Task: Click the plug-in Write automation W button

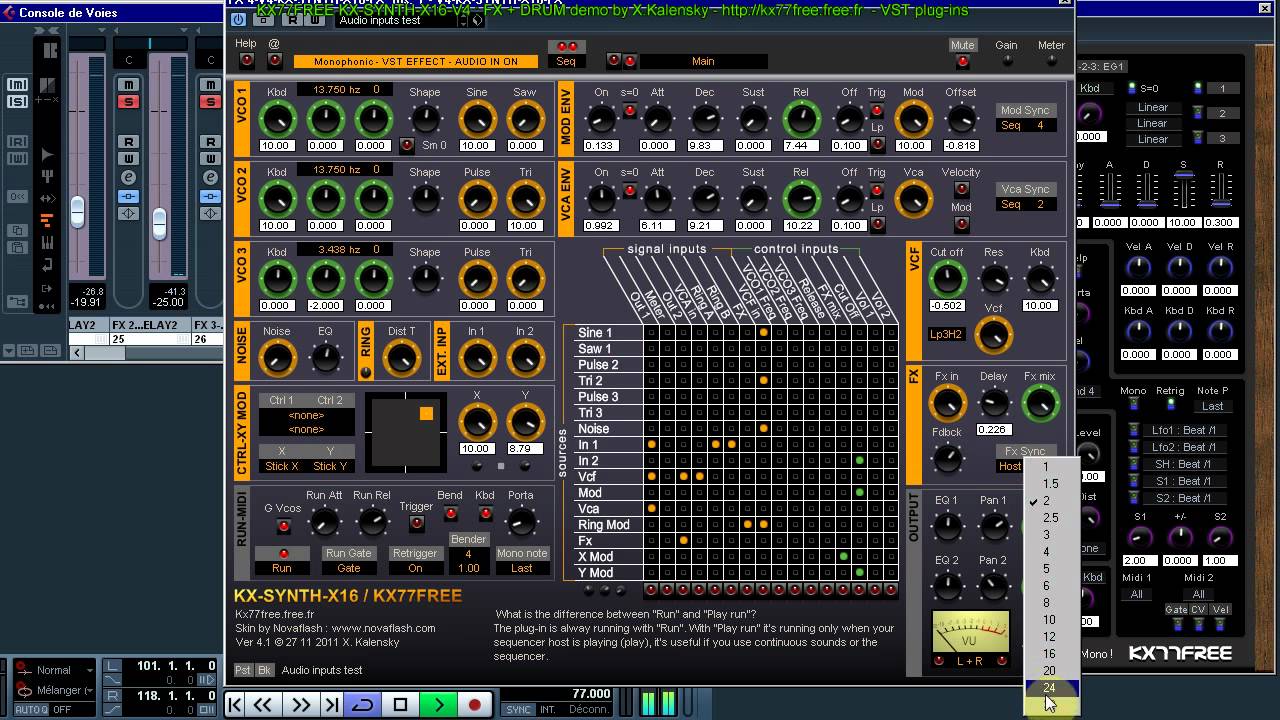Action: tap(313, 20)
